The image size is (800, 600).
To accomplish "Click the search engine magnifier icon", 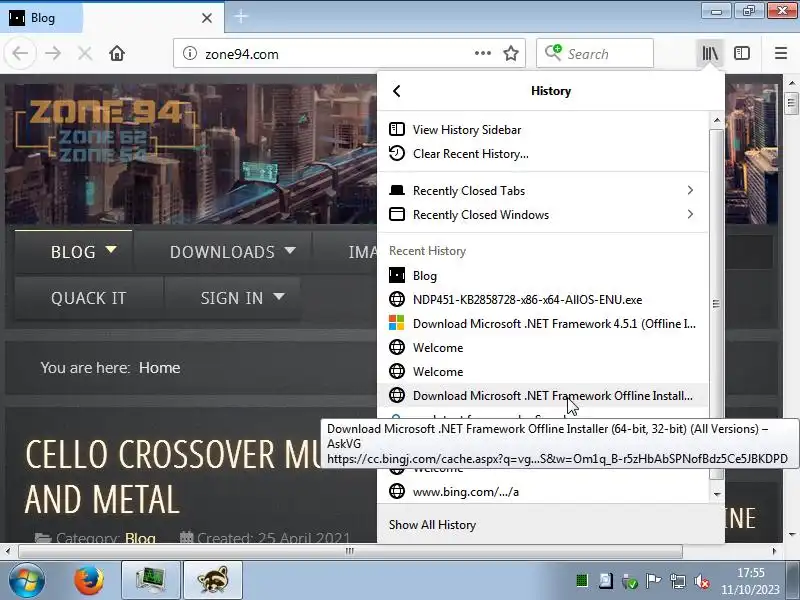I will pyautogui.click(x=553, y=52).
